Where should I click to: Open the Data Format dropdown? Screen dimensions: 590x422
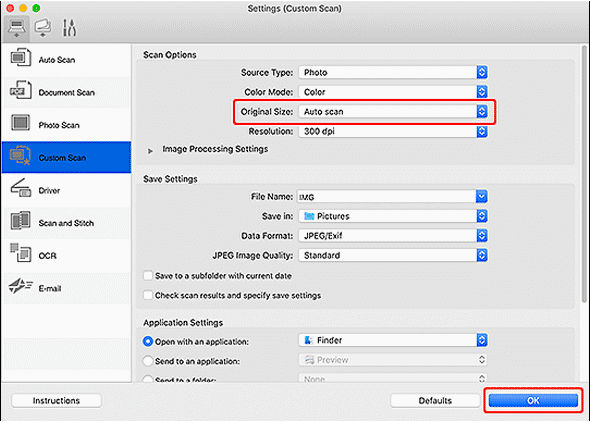393,235
